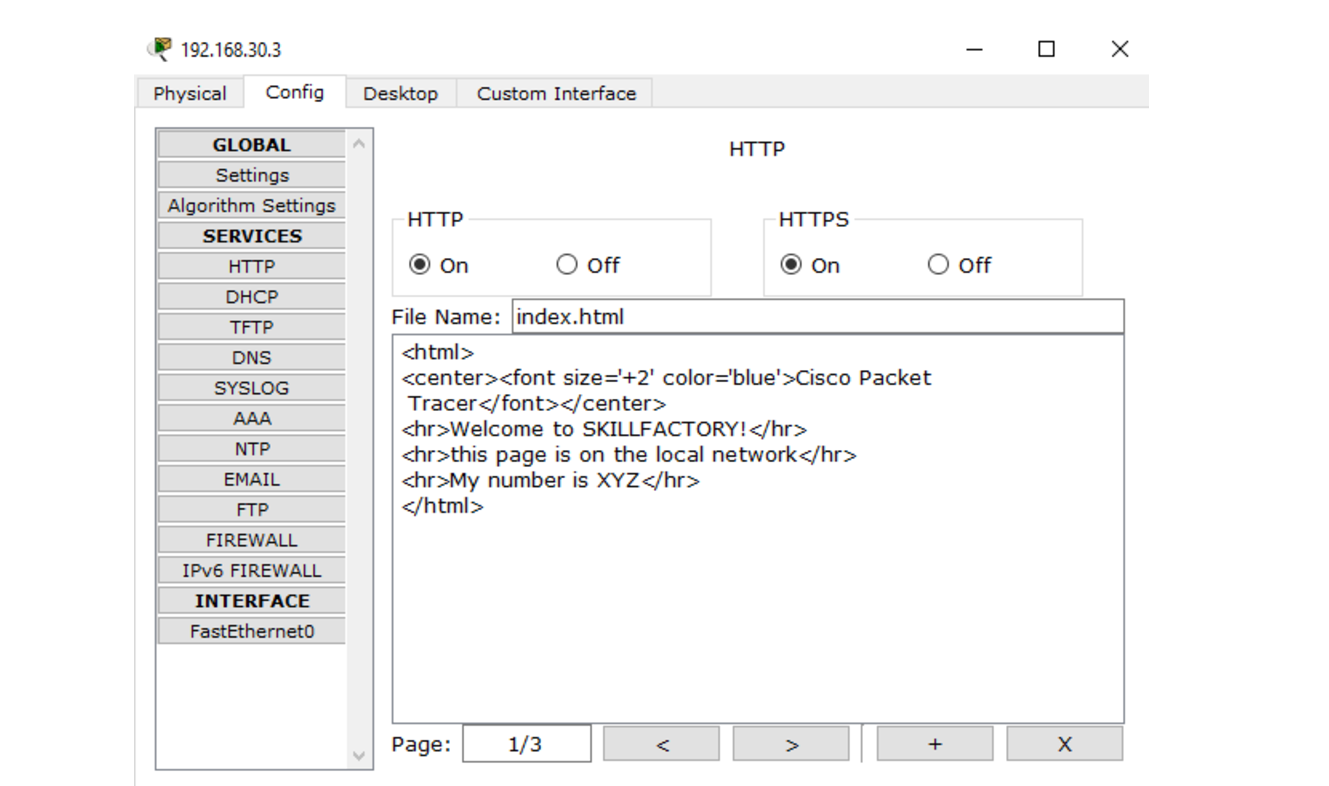
Task: Click the File Name input field
Action: coord(817,317)
